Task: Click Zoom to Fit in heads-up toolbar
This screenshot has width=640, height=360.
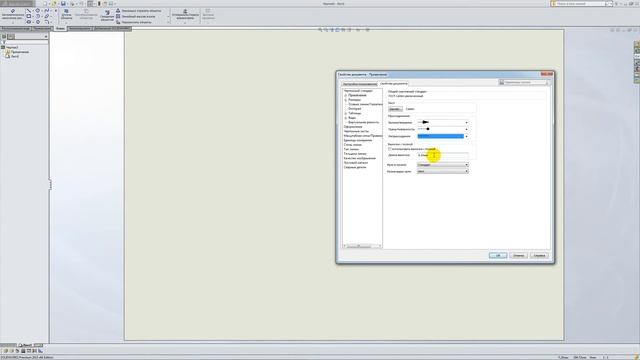Action: point(320,30)
